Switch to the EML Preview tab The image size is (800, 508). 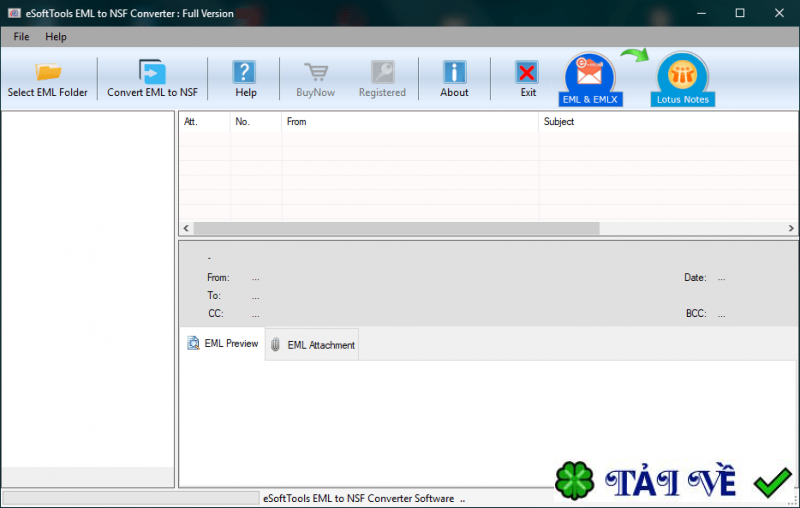pos(222,344)
